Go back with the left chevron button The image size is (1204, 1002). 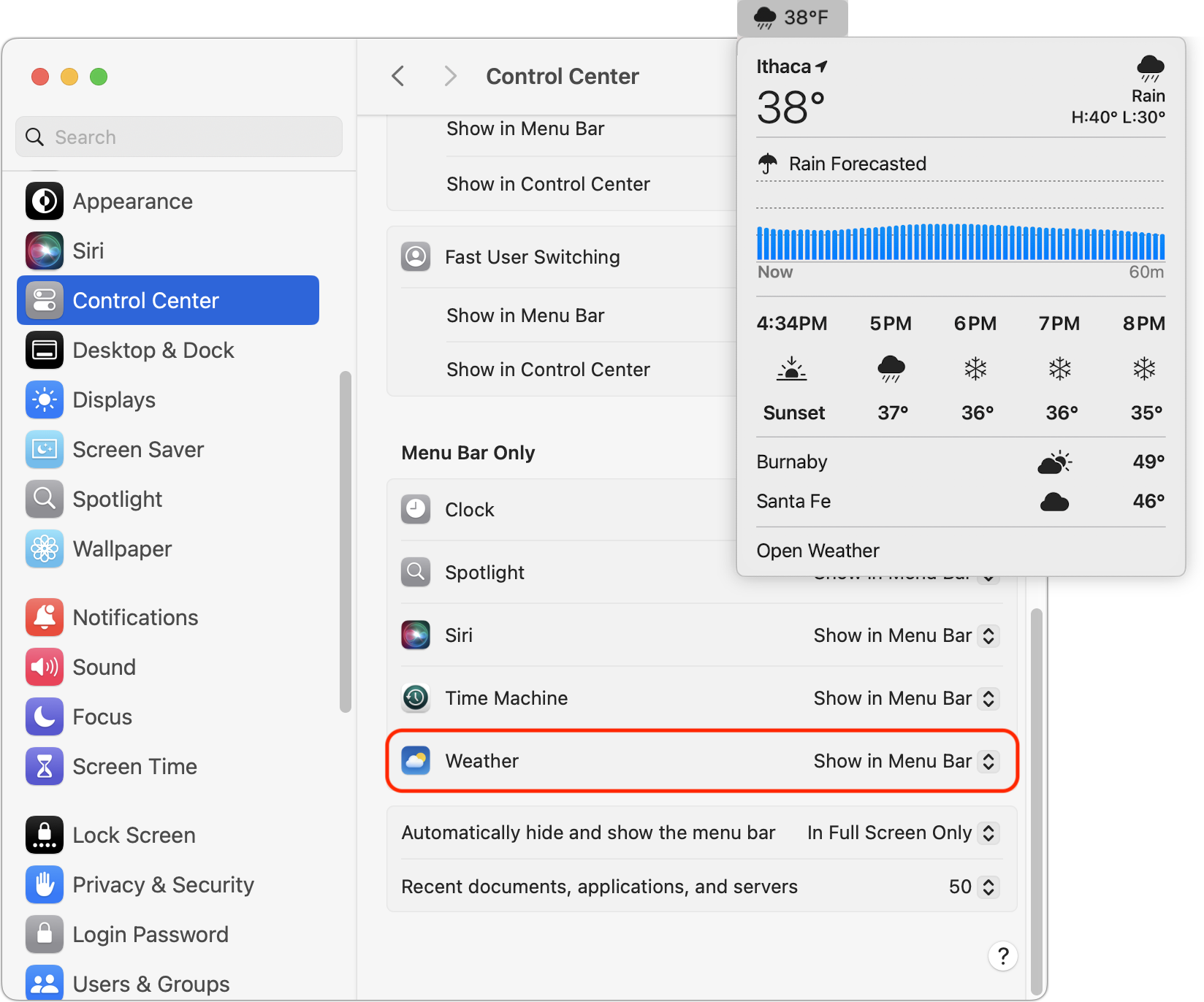(398, 76)
